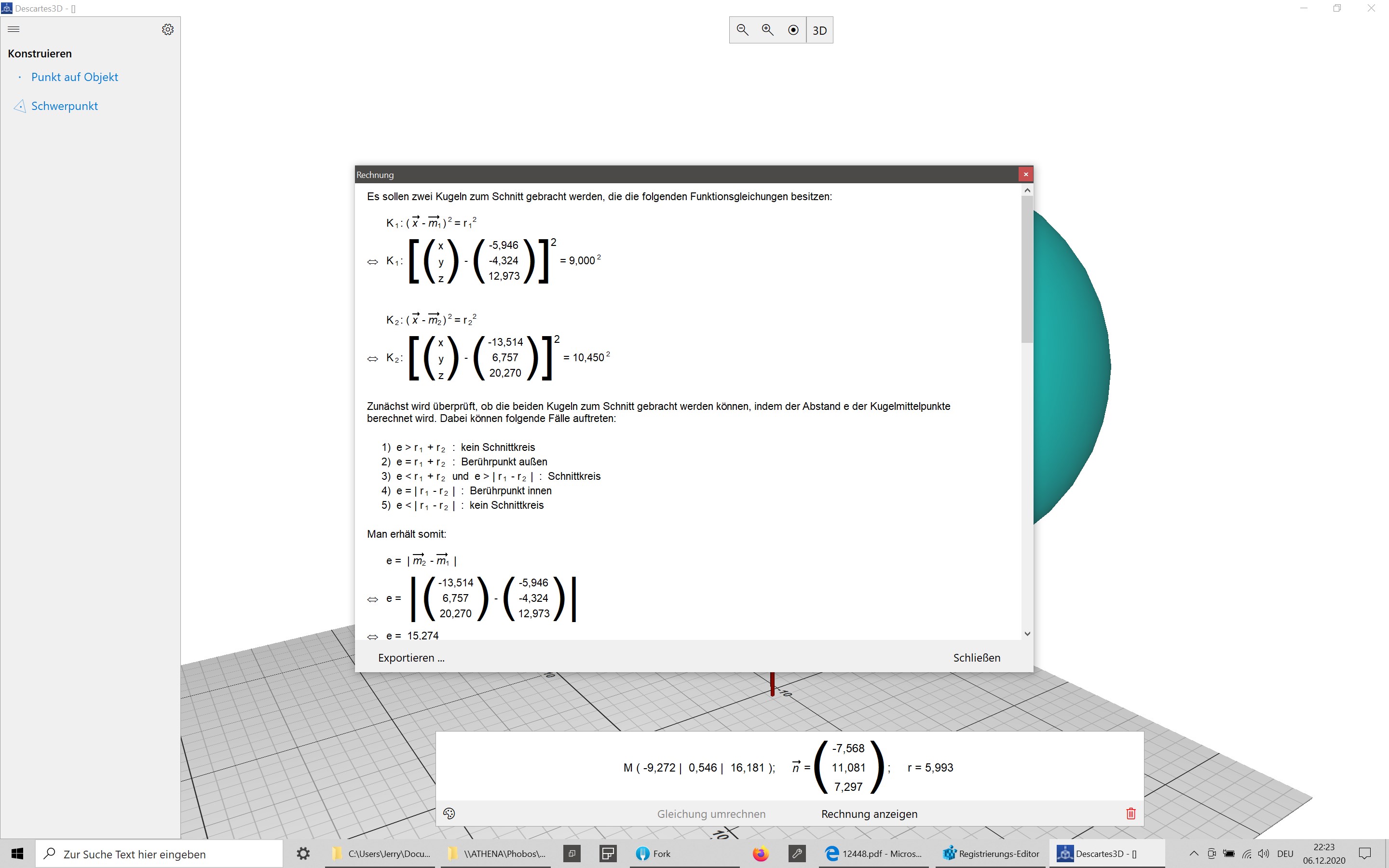Delete object with red trash icon
Screen dimensions: 1389x868
[x=1130, y=814]
